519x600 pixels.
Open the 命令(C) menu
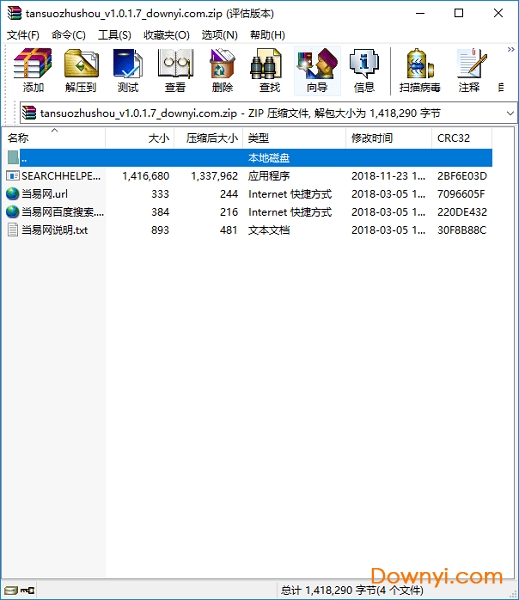(x=69, y=35)
